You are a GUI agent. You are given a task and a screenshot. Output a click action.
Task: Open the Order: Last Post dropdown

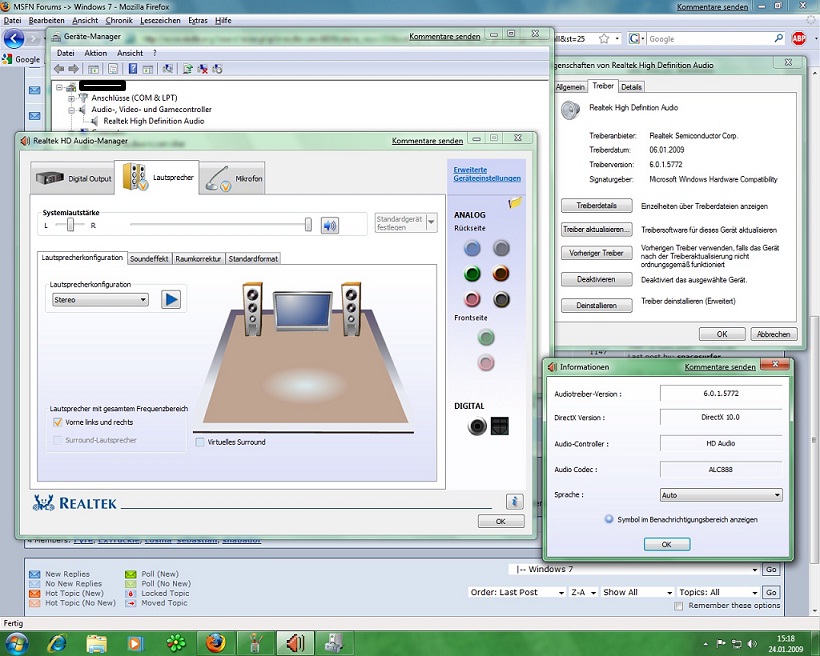click(x=517, y=592)
